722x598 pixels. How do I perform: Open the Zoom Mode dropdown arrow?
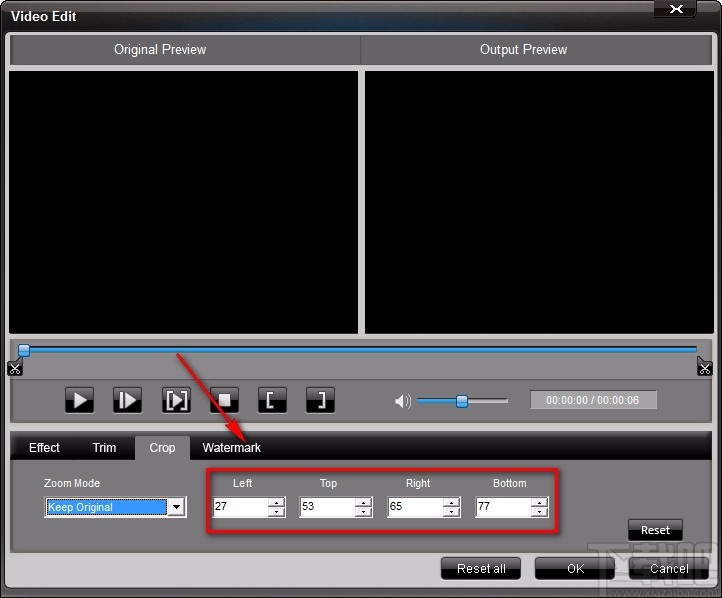coord(176,507)
